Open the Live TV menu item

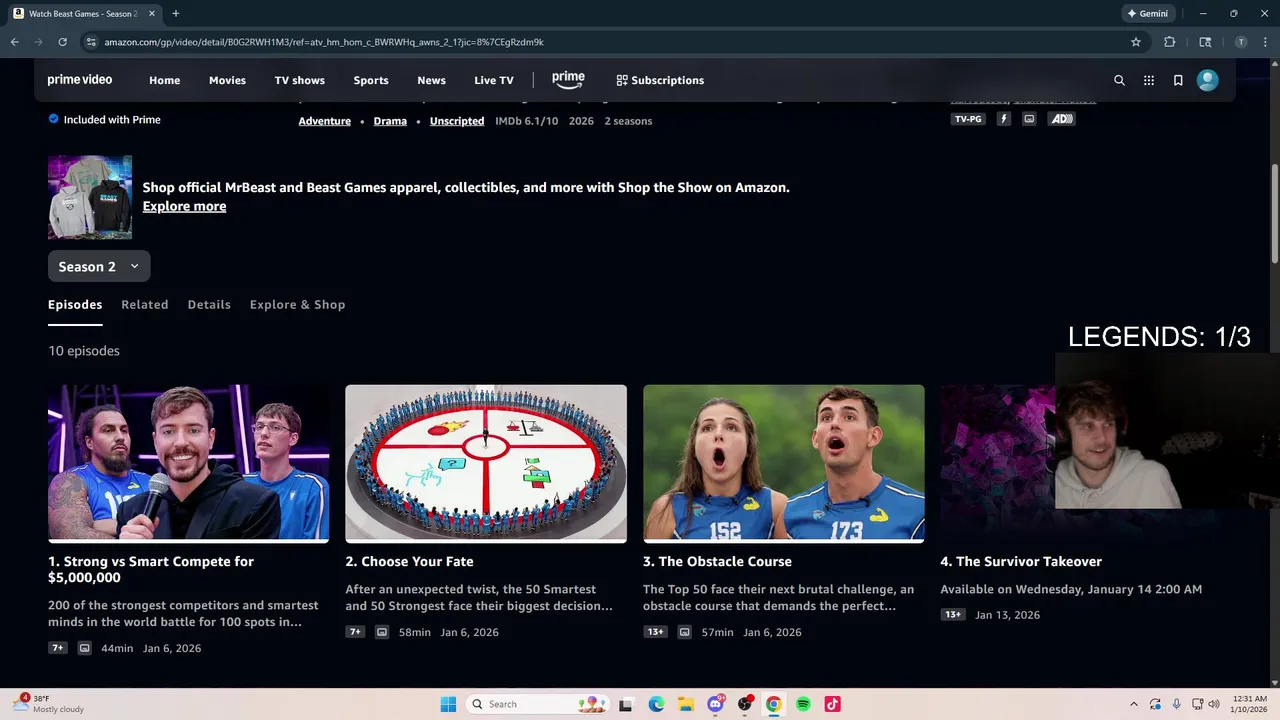tap(494, 80)
